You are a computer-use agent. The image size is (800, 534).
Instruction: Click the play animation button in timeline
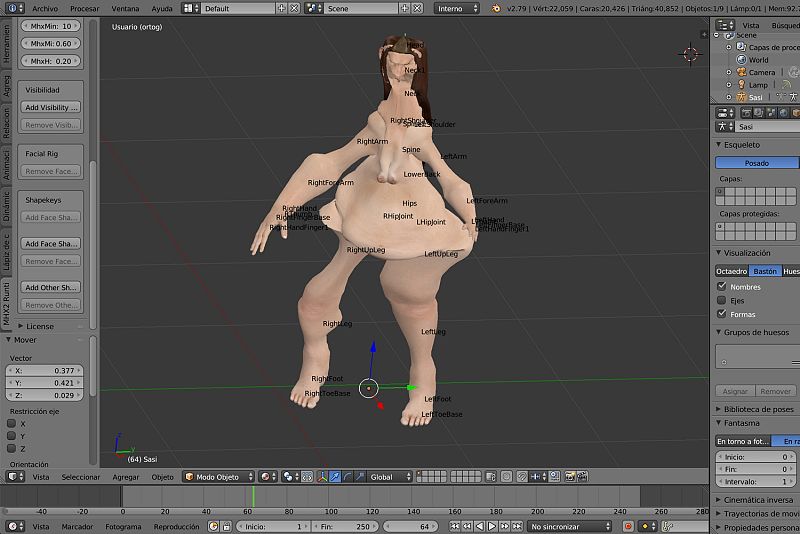point(493,526)
